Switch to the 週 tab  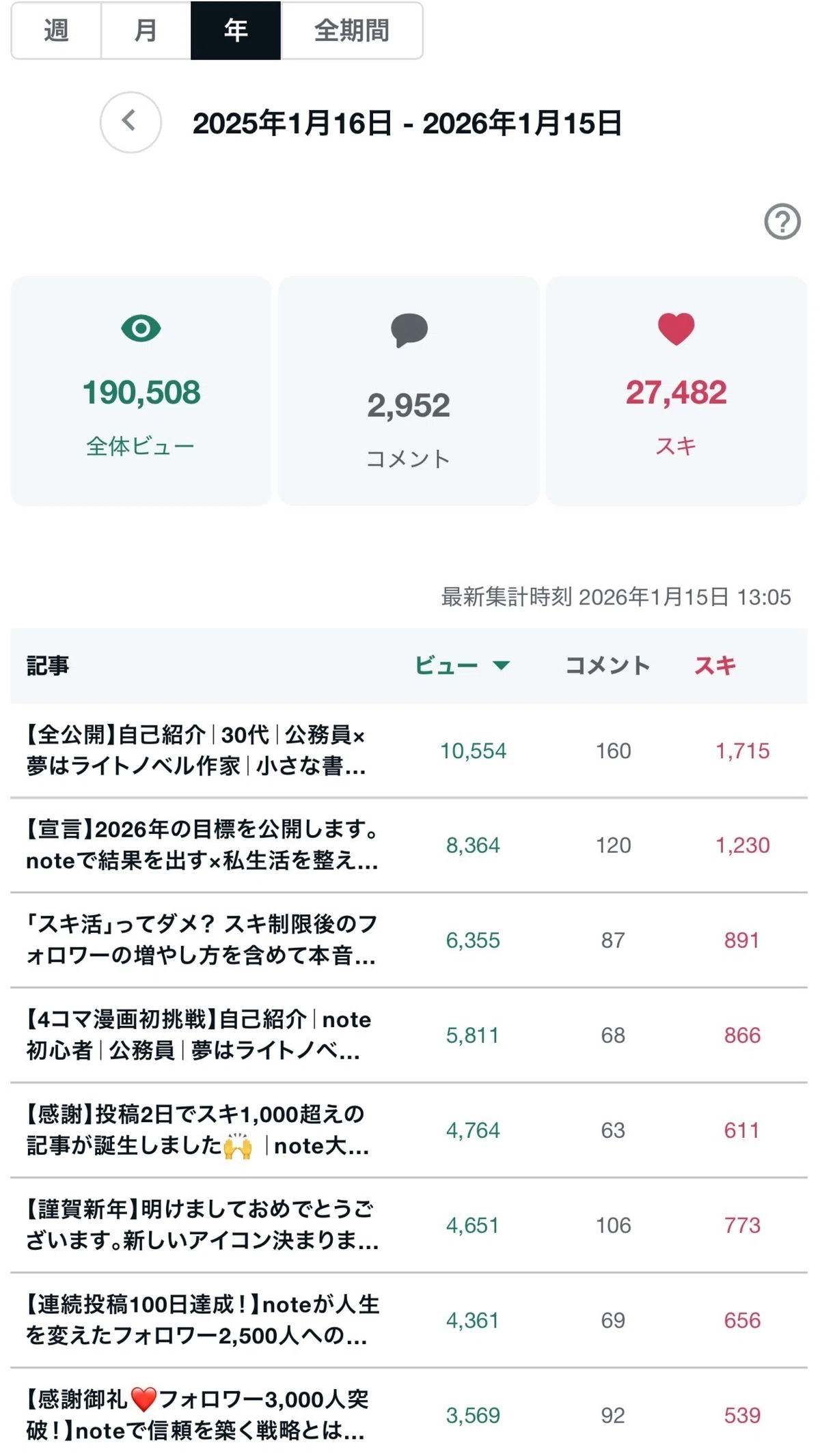click(56, 31)
